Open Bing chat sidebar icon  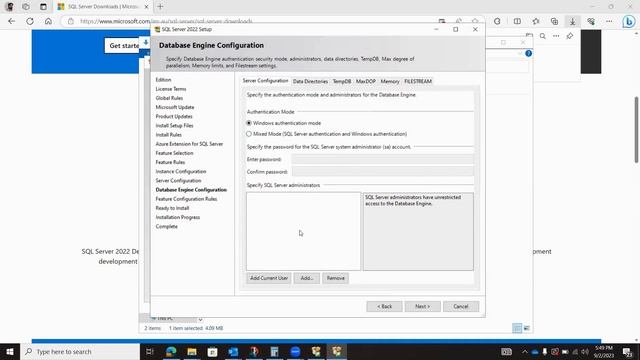click(x=629, y=21)
